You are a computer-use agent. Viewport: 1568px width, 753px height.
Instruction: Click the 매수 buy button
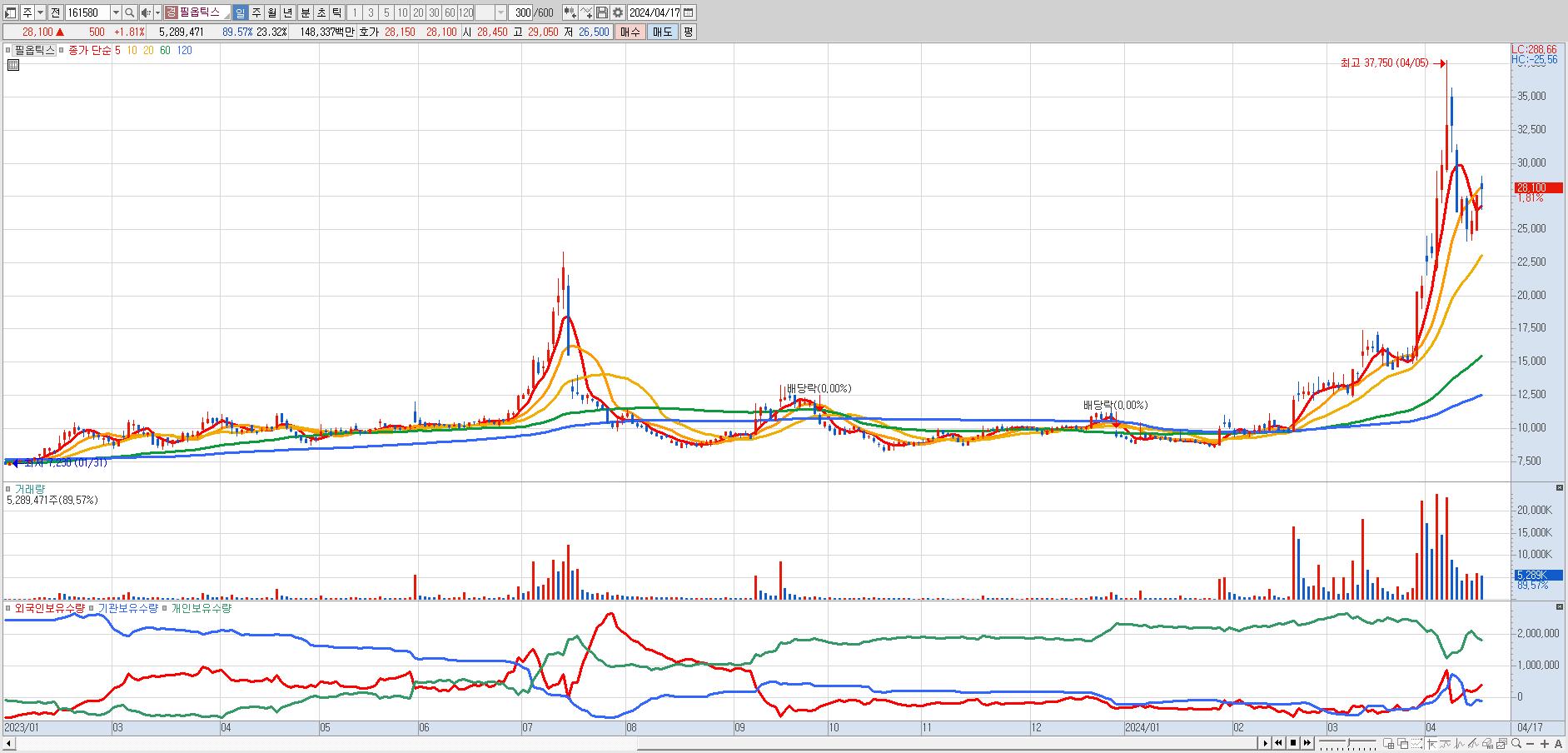pos(630,32)
